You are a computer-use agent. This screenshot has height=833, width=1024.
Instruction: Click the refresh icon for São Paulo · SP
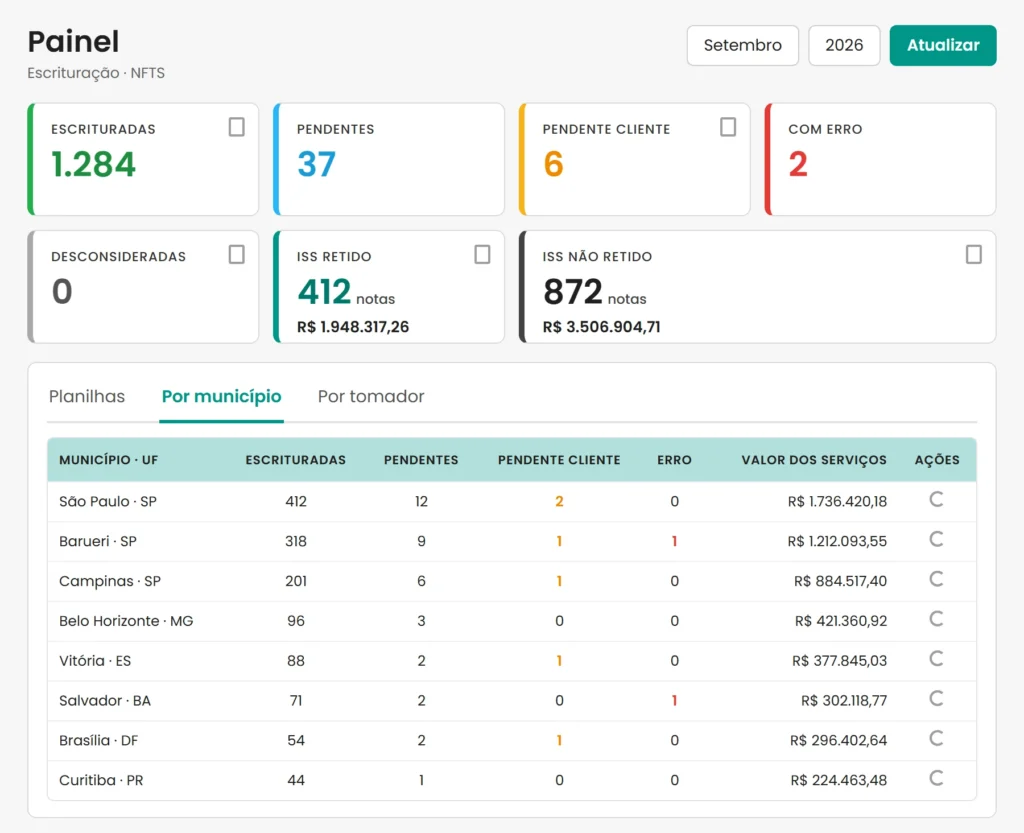pyautogui.click(x=936, y=500)
